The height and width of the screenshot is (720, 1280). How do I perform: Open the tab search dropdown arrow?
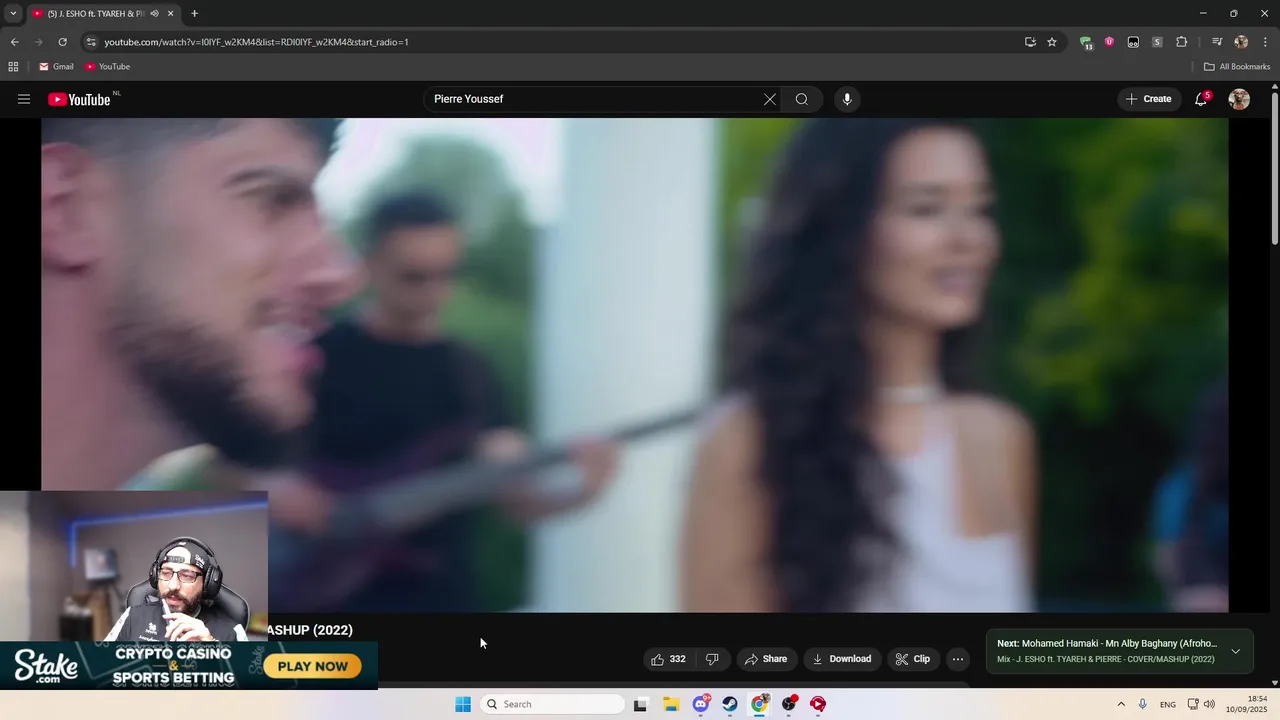coord(13,13)
